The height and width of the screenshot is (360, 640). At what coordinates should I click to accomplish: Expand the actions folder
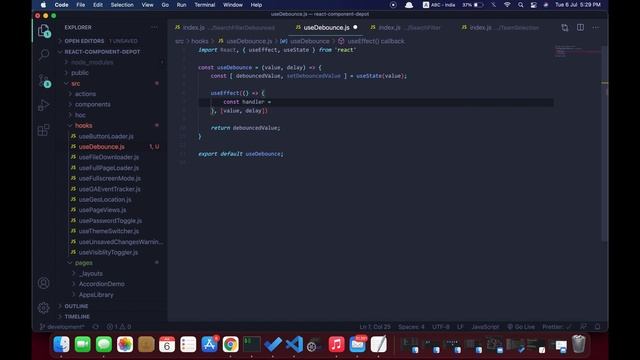(x=85, y=94)
